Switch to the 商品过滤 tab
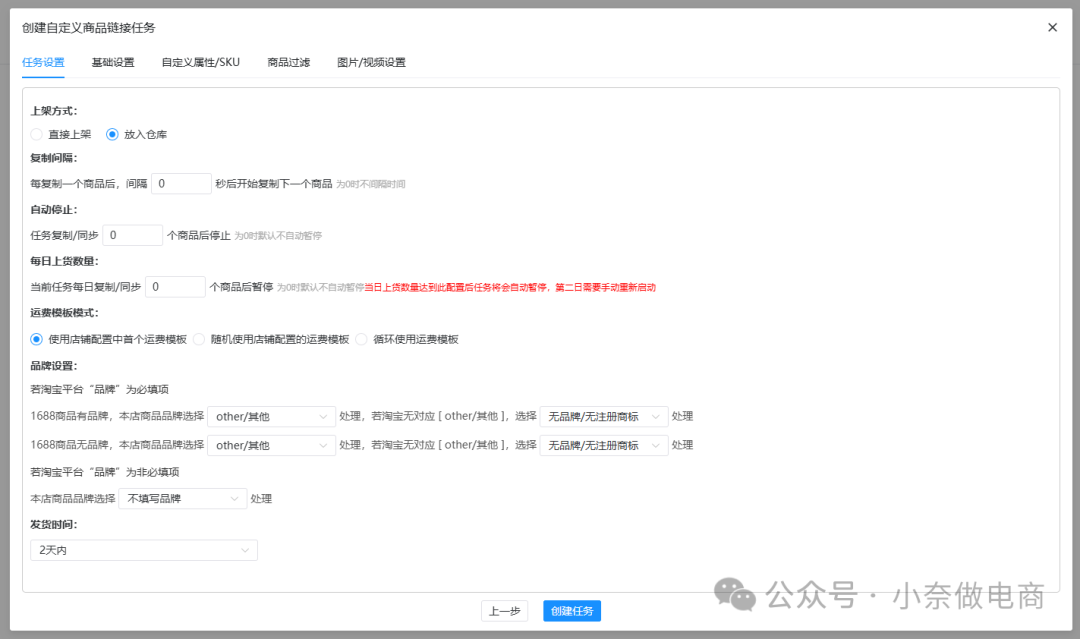1080x639 pixels. [289, 63]
